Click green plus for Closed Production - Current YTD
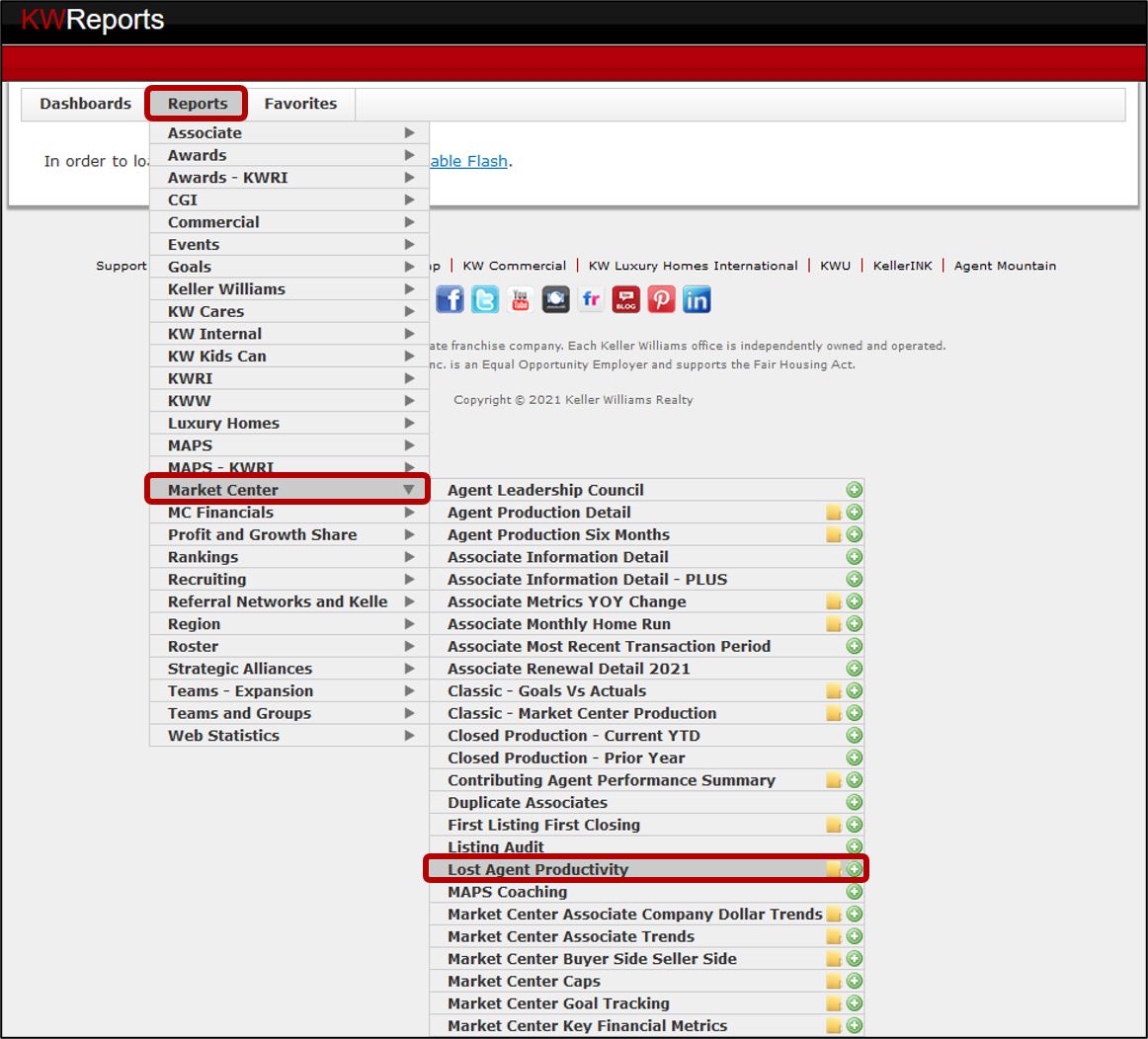The width and height of the screenshot is (1148, 1039). [x=854, y=736]
